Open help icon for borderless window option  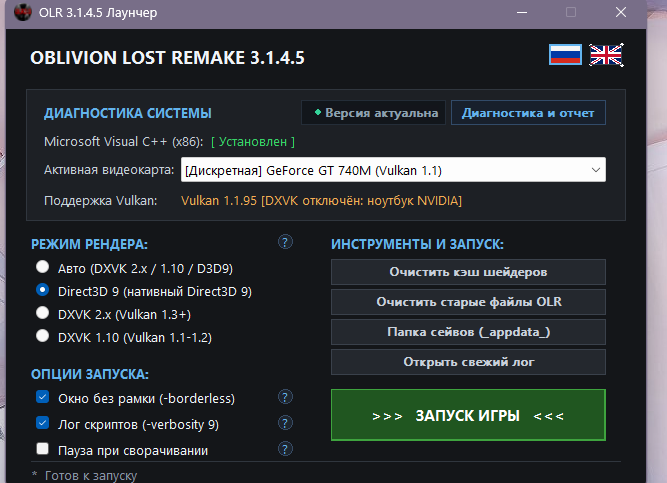(285, 397)
